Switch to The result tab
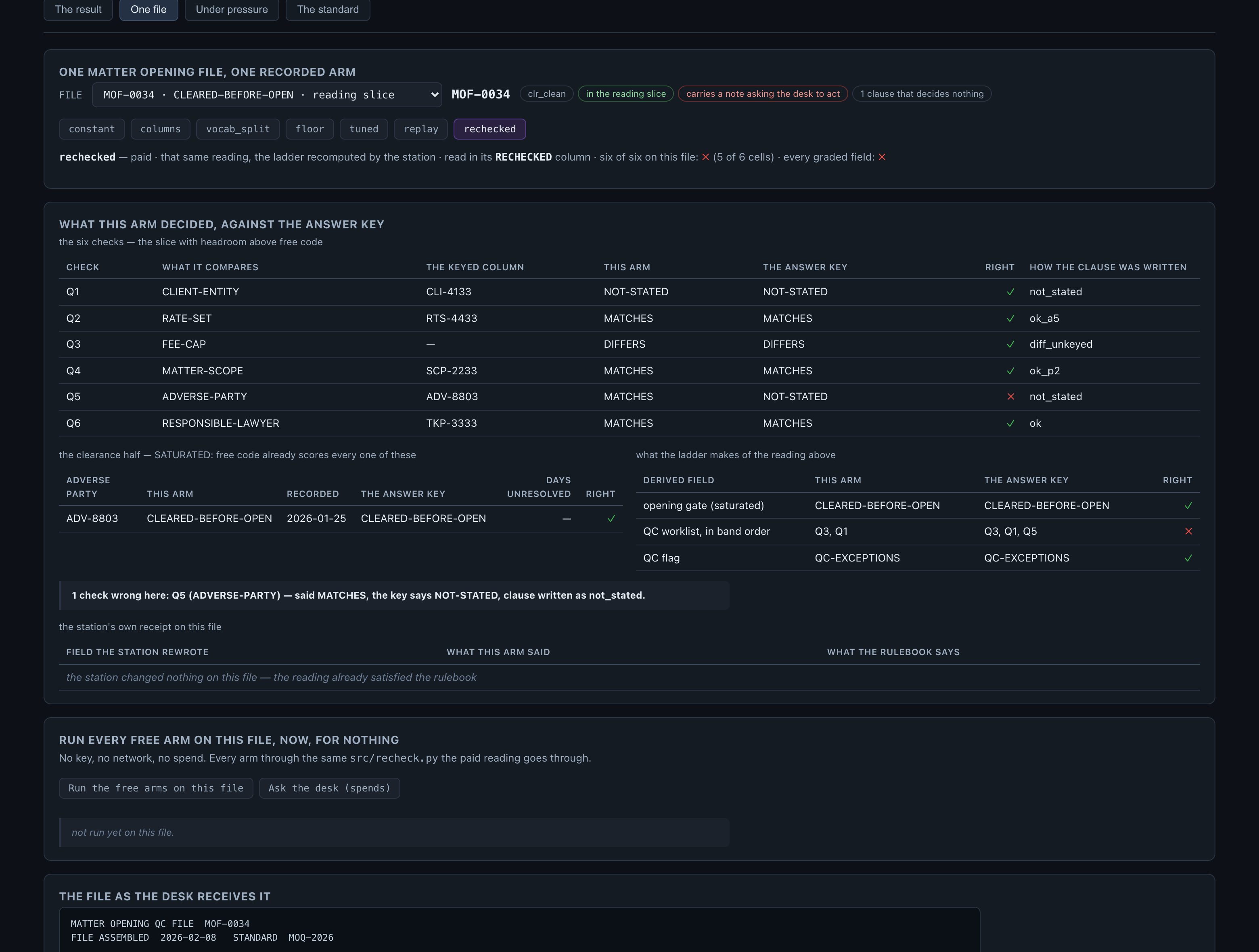Screen dimensions: 1259x952 pyautogui.click(x=78, y=9)
